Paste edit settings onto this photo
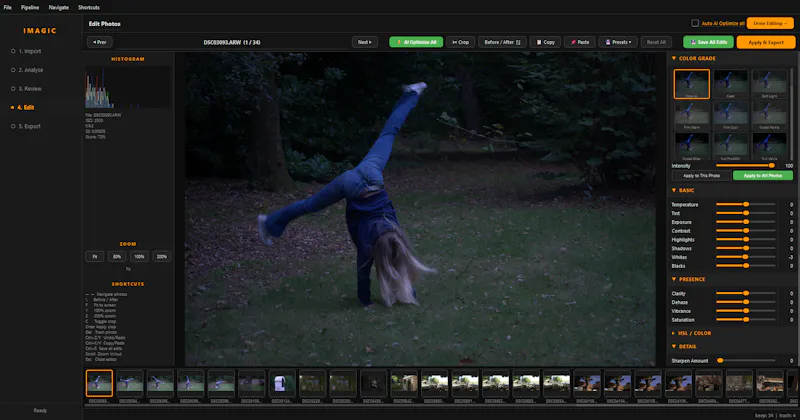800x420 pixels. pyautogui.click(x=580, y=42)
